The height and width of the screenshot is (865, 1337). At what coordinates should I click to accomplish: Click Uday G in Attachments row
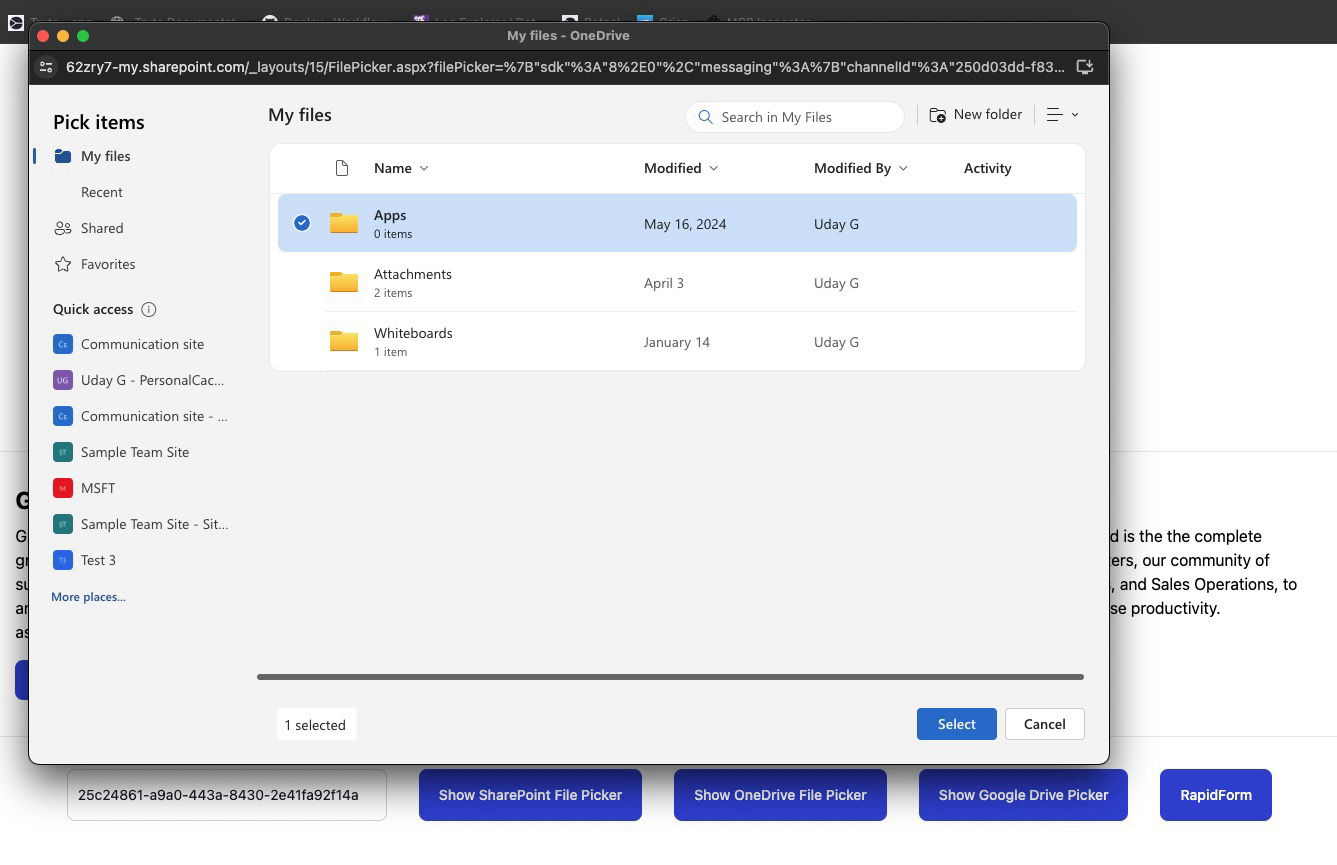(836, 283)
